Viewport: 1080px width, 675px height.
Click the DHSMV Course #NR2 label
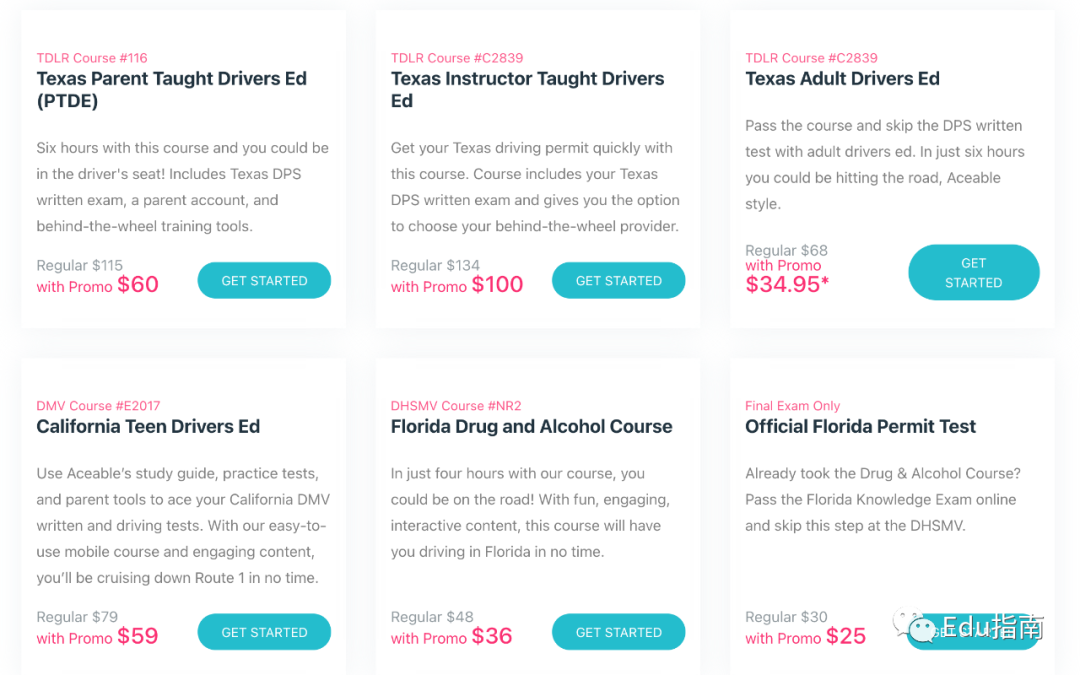tap(456, 406)
